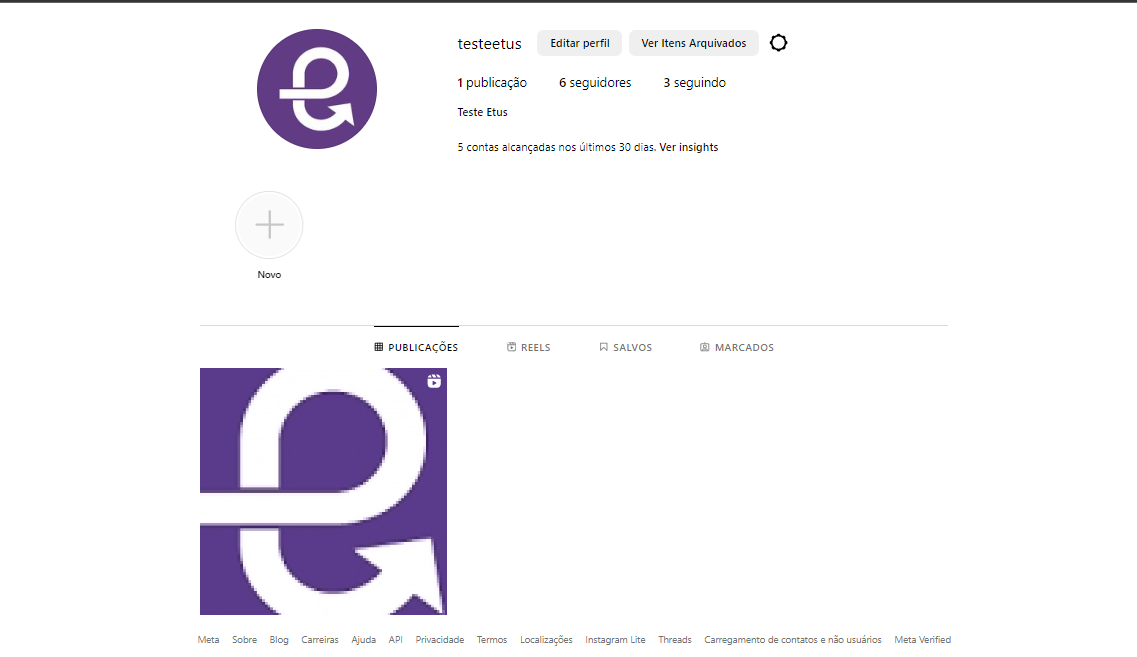Open Carregamento de contatos e não usuários link
Image resolution: width=1137 pixels, height=657 pixels.
point(793,640)
